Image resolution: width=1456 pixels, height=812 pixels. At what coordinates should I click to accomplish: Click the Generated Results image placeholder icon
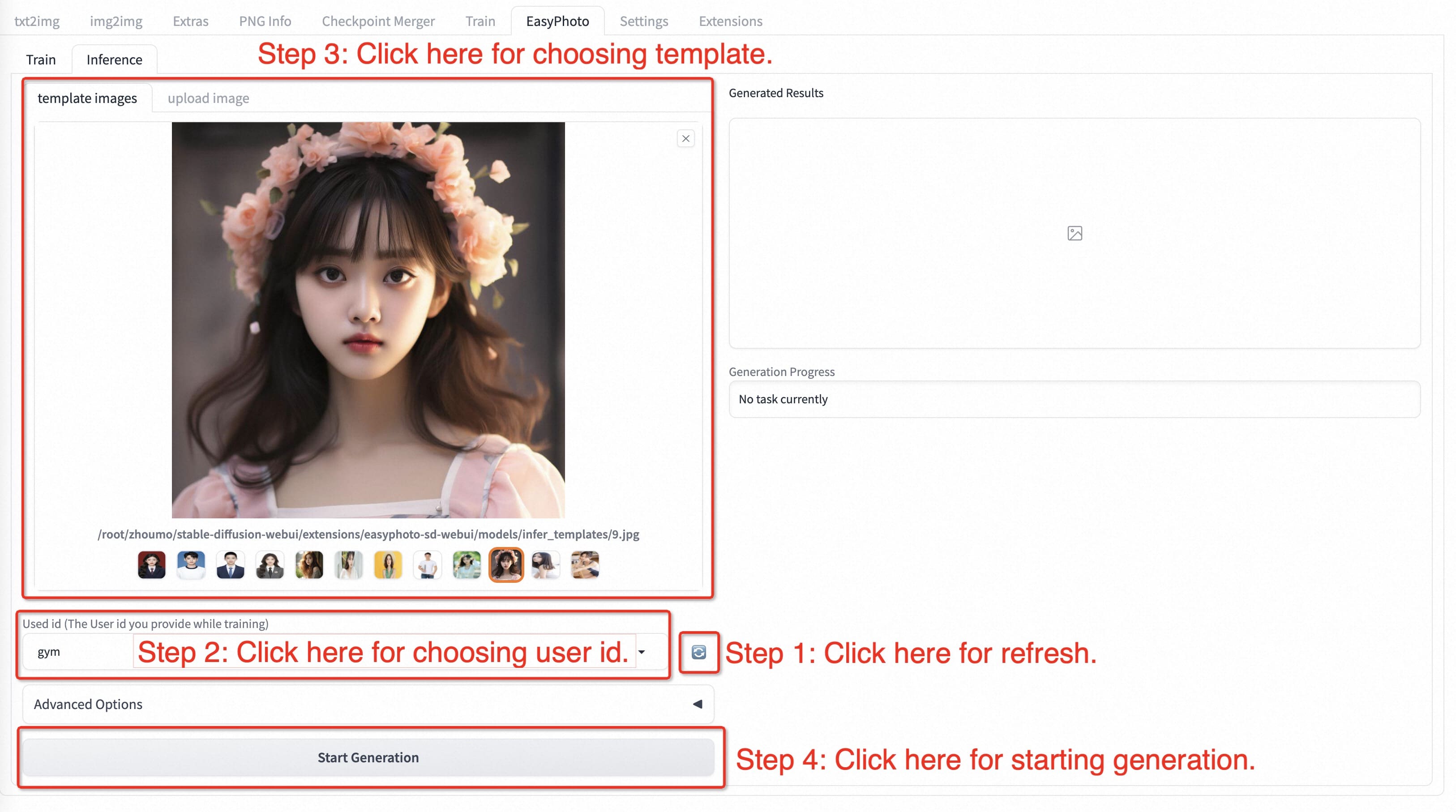[x=1075, y=233]
